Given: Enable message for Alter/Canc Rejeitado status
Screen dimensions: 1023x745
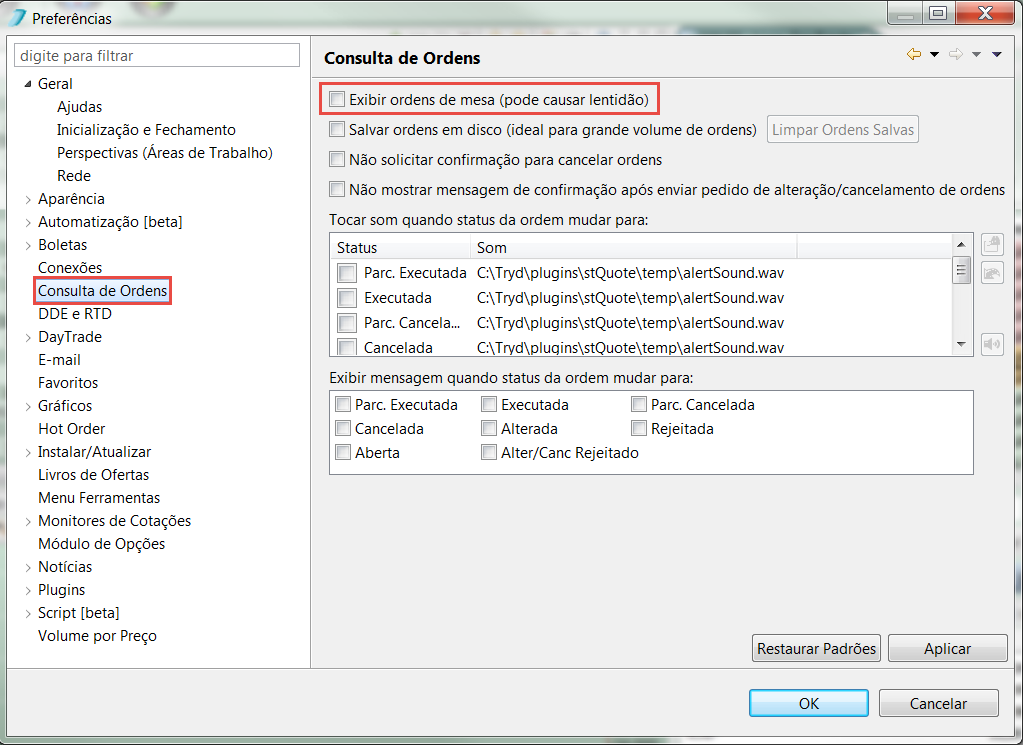Looking at the screenshot, I should coord(489,452).
